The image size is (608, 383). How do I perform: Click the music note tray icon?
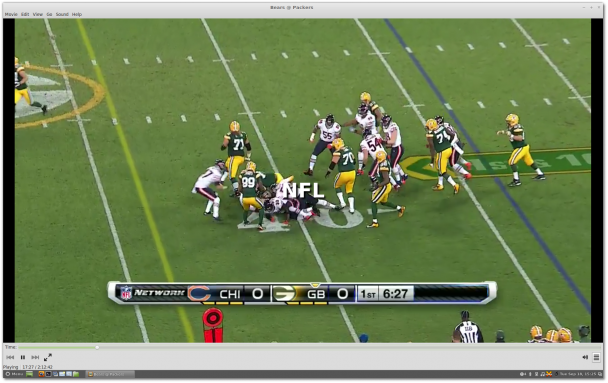(543, 374)
